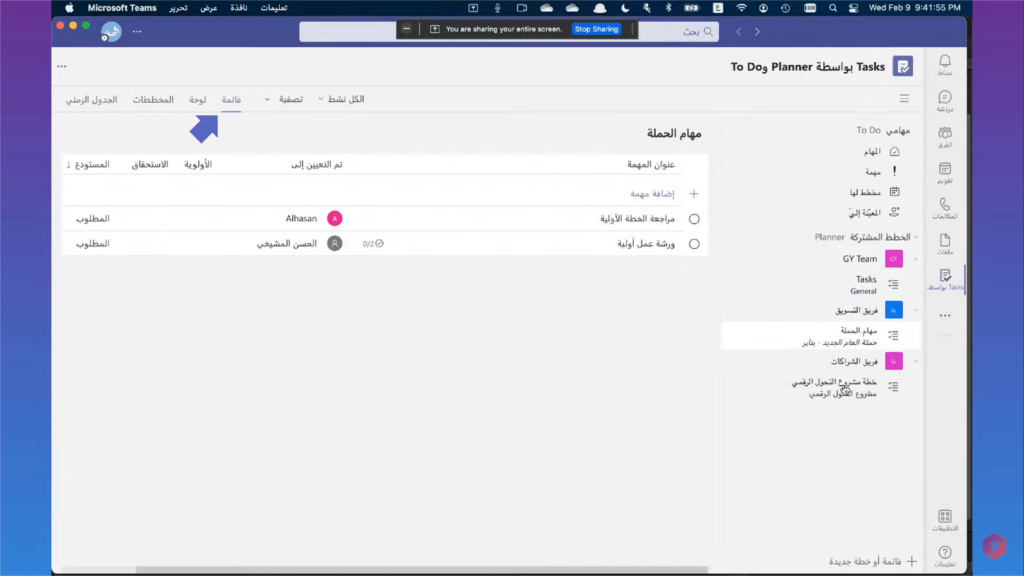Open the Microsoft Teams menu

(122, 8)
